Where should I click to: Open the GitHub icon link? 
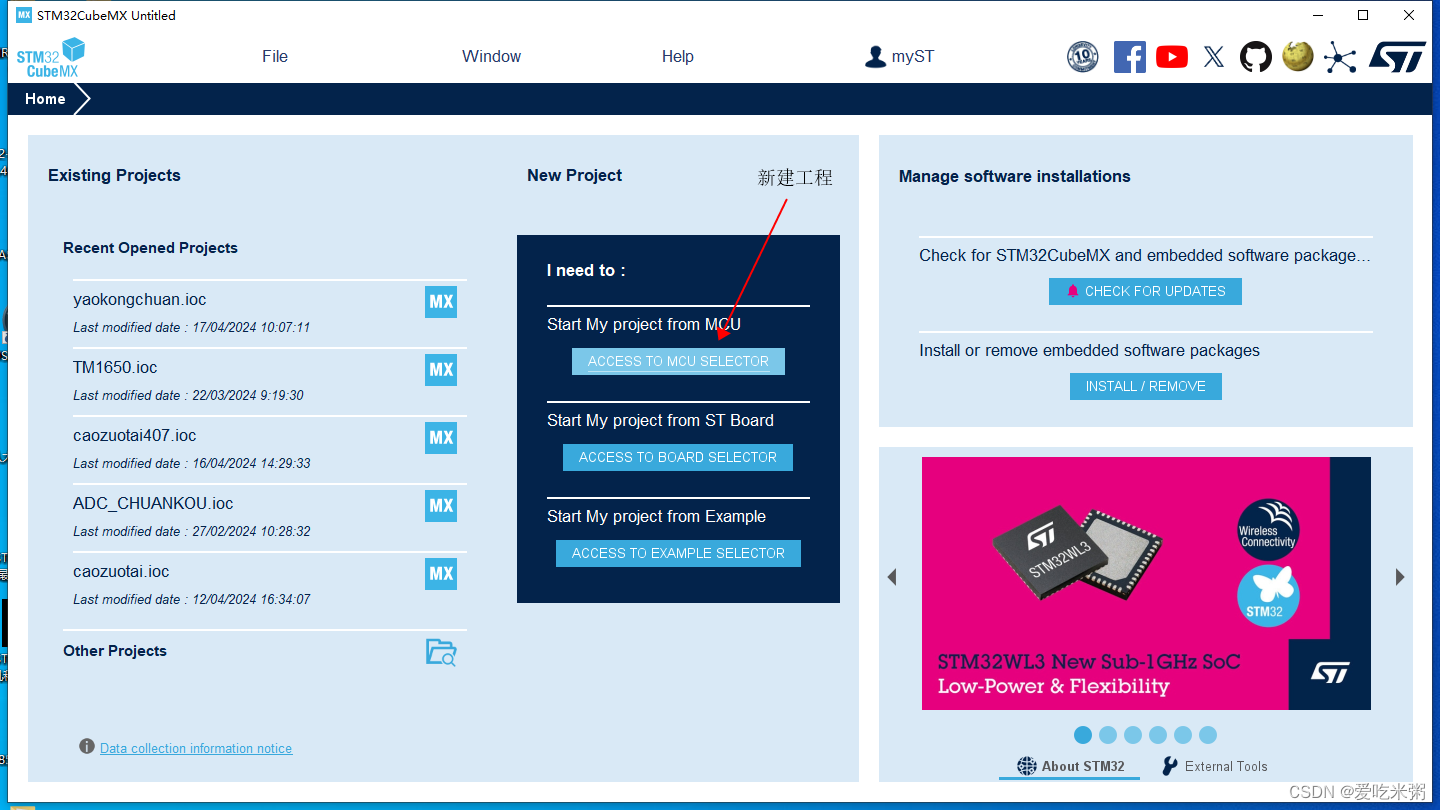coord(1256,57)
